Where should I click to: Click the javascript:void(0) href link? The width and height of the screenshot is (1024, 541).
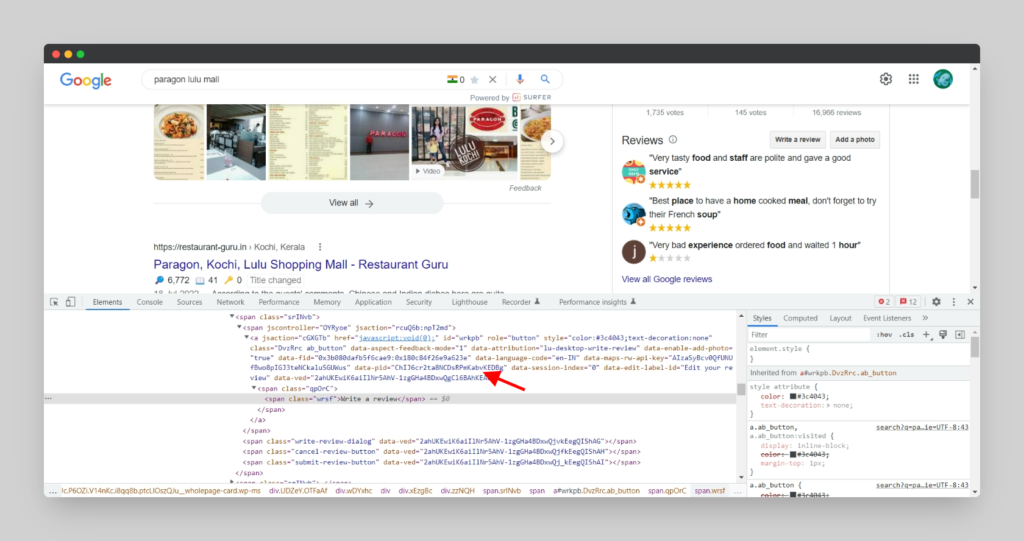coord(397,338)
